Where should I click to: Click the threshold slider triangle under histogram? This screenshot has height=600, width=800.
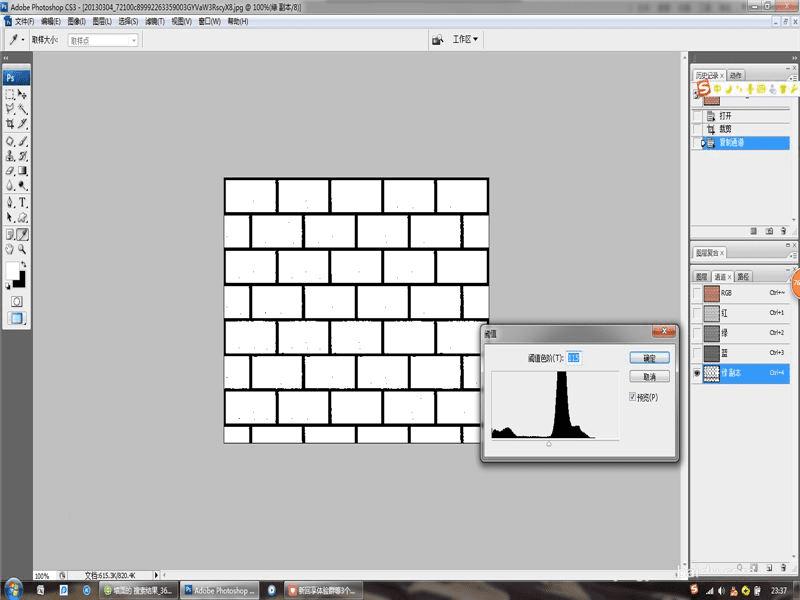(x=549, y=444)
